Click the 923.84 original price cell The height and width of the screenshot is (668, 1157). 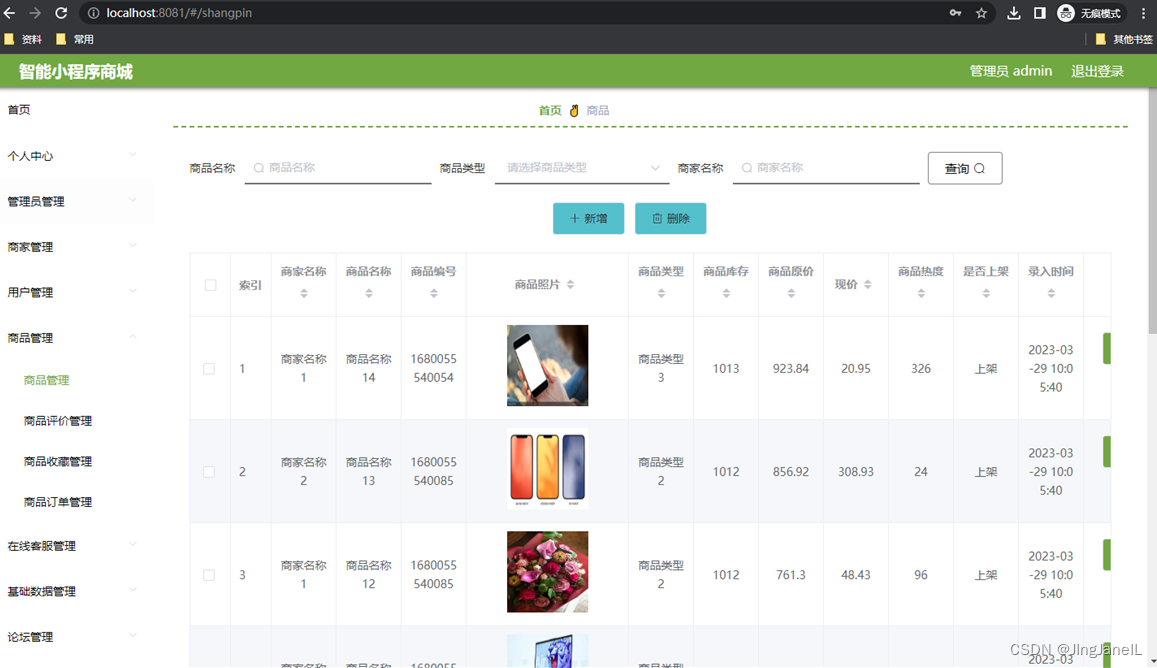click(x=791, y=368)
